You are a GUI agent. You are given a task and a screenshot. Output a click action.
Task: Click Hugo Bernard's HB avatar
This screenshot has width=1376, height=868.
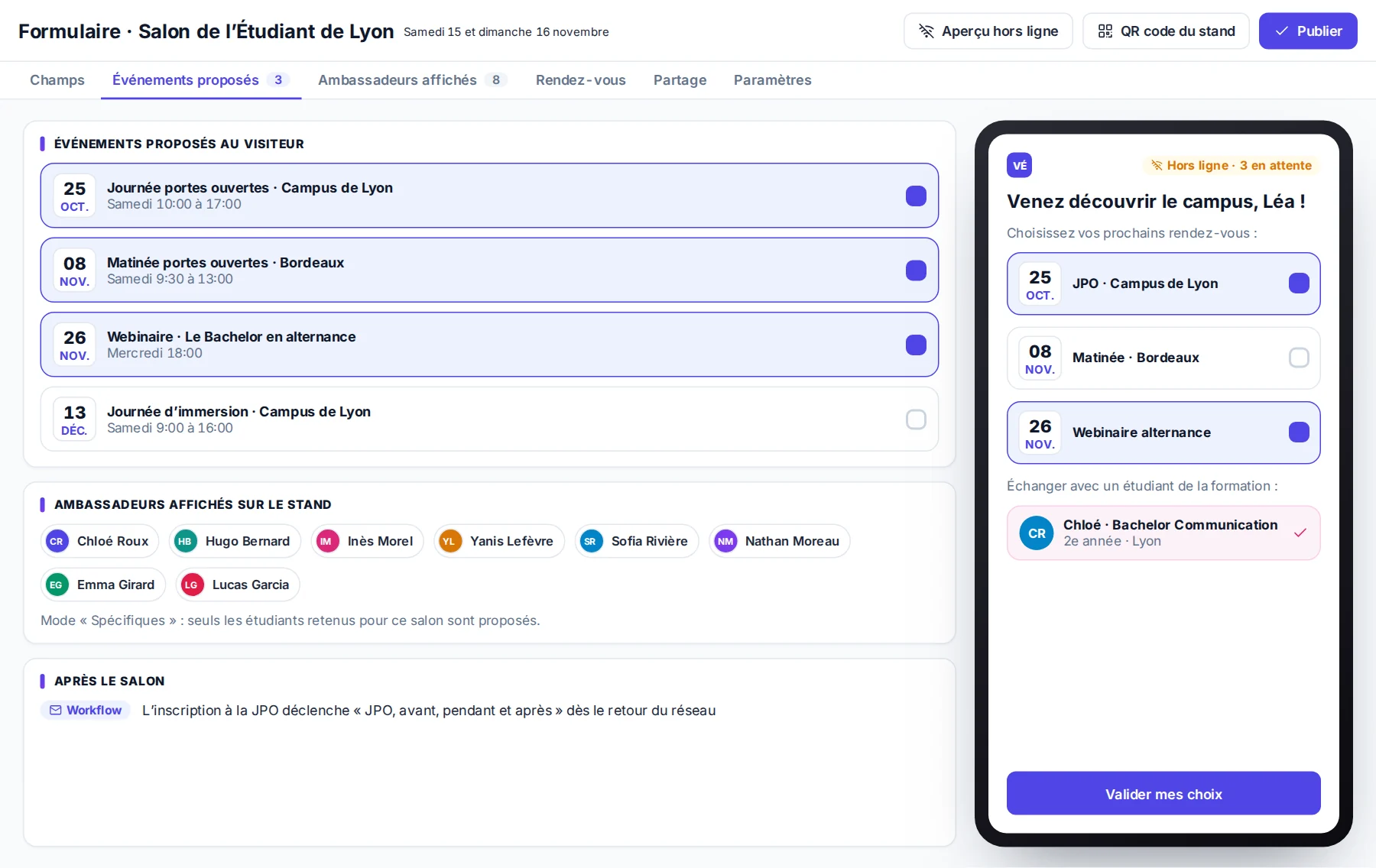click(185, 541)
